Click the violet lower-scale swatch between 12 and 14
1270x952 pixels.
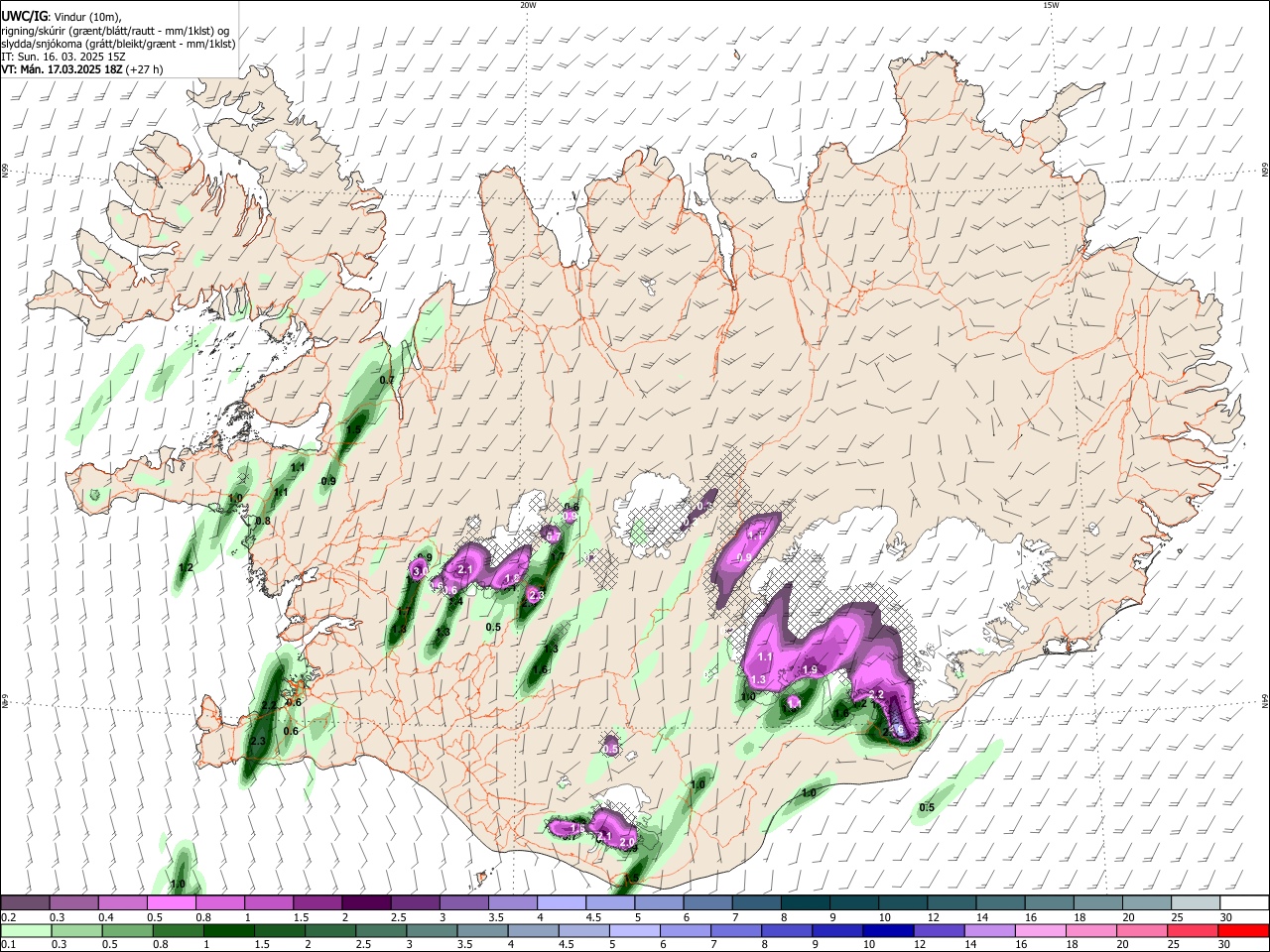pos(939,931)
